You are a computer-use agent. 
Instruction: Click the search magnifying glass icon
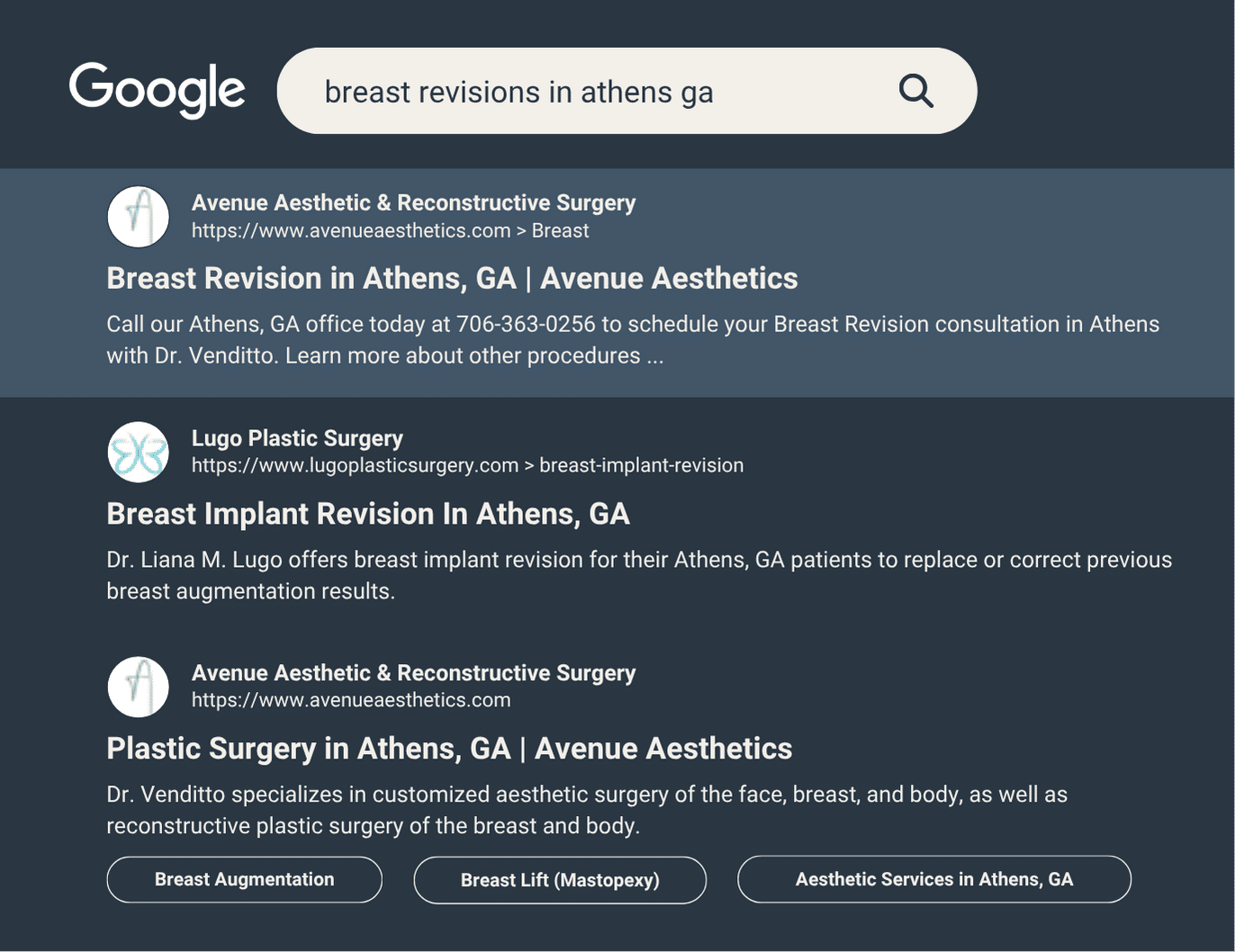click(915, 90)
